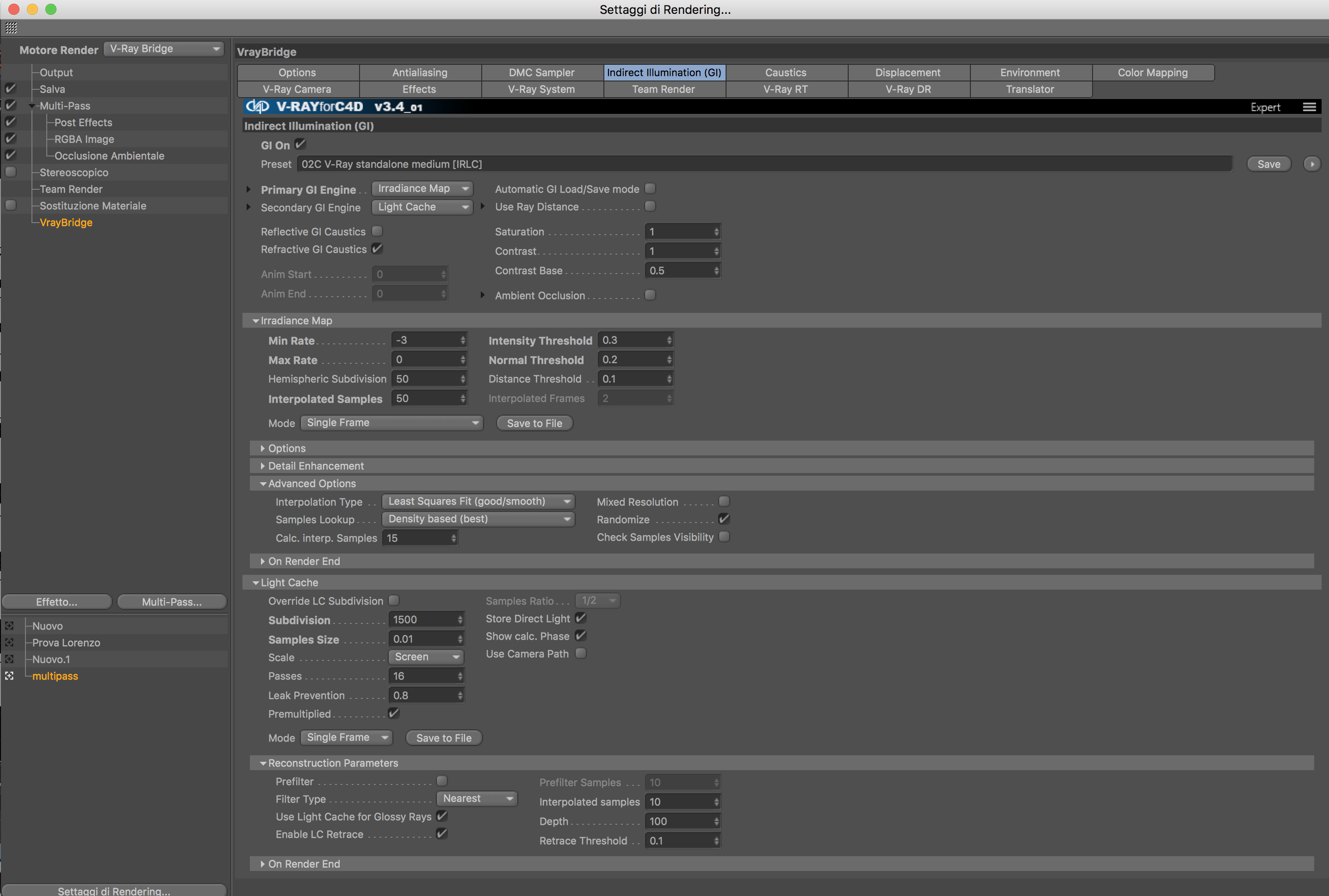Click the Prova Lorenzo preset icon
1329x896 pixels.
[x=10, y=643]
